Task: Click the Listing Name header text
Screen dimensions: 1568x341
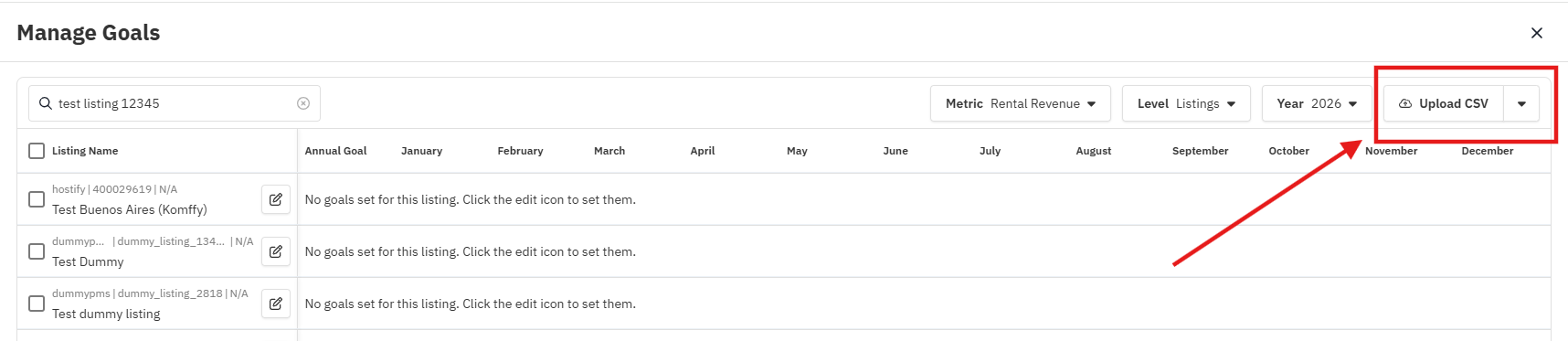Action: click(x=85, y=151)
